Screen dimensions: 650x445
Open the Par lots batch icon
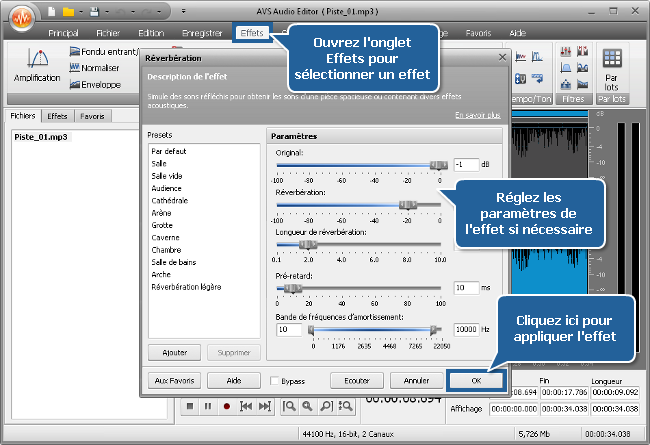click(x=611, y=60)
